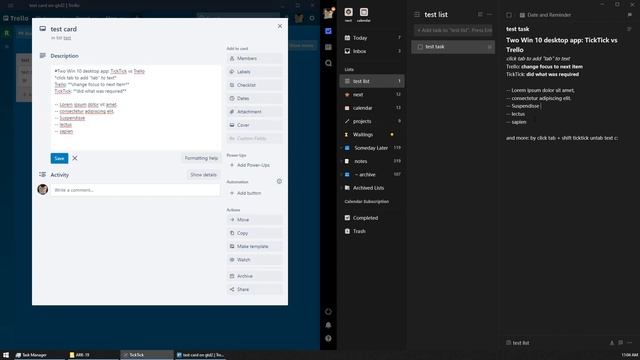Open Today smart list
Screen dimensions: 640x360
(x=372, y=38)
